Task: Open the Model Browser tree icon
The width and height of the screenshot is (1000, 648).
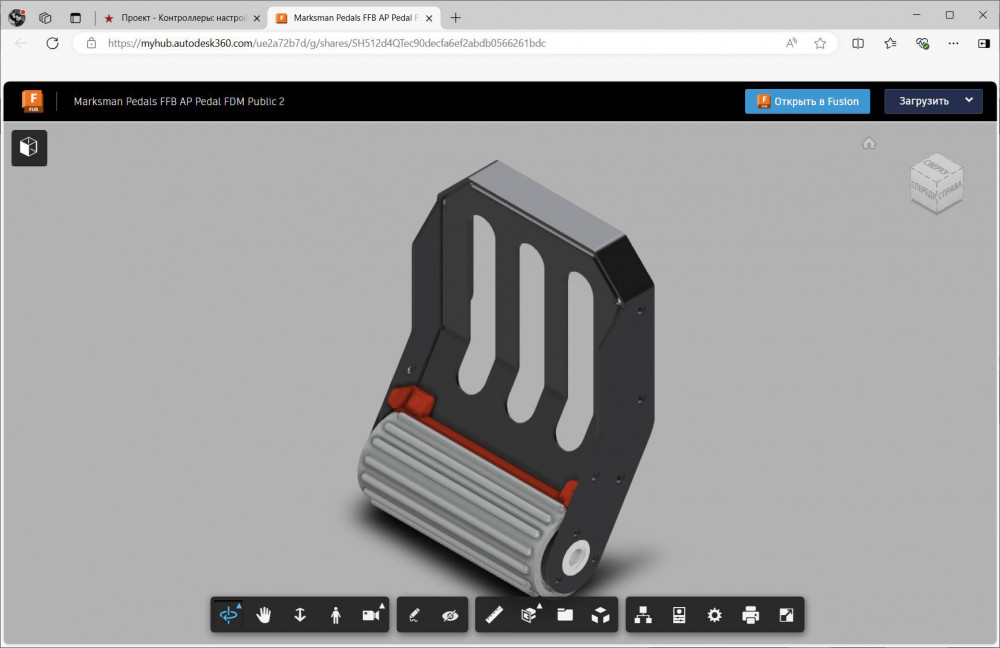Action: coord(643,615)
